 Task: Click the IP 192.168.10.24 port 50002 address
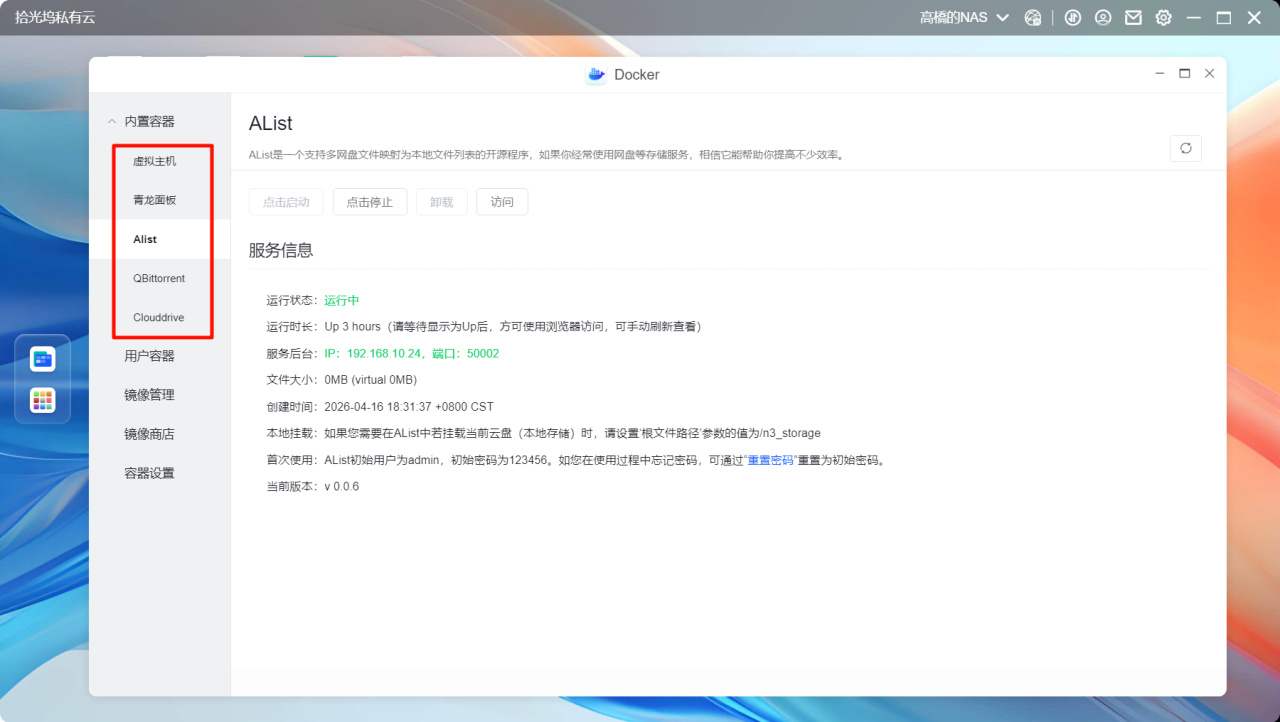point(412,354)
